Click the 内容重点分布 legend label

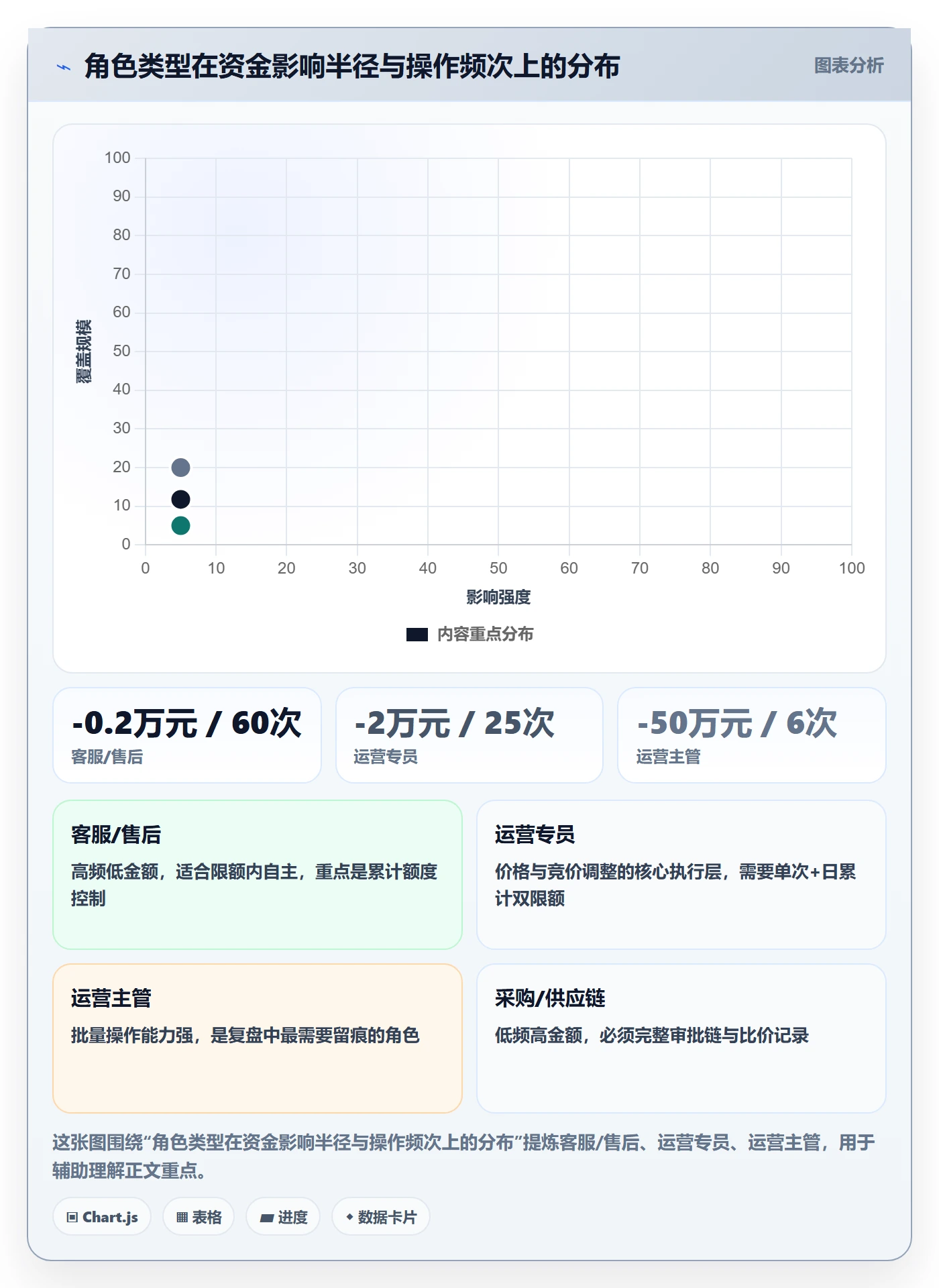point(485,634)
